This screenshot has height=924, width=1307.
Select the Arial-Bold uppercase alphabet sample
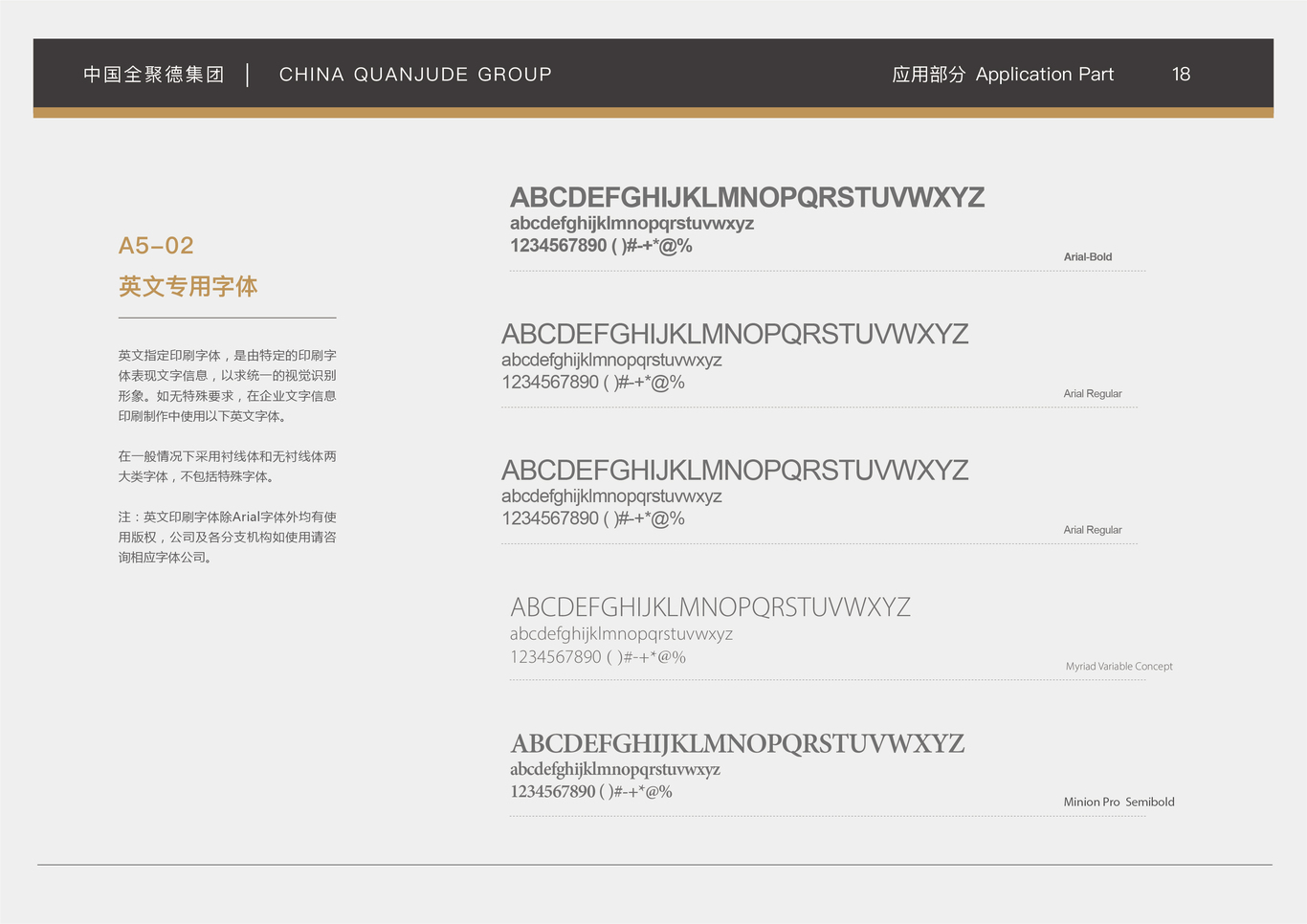coord(747,198)
